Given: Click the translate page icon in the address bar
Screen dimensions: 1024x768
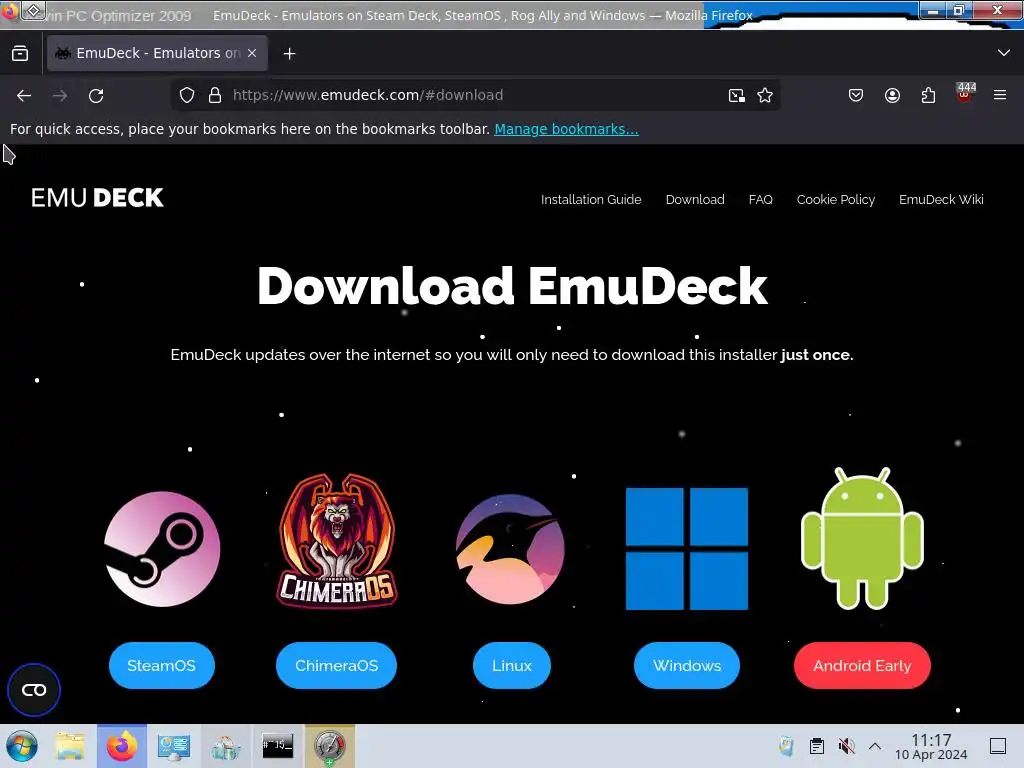Looking at the screenshot, I should [737, 95].
